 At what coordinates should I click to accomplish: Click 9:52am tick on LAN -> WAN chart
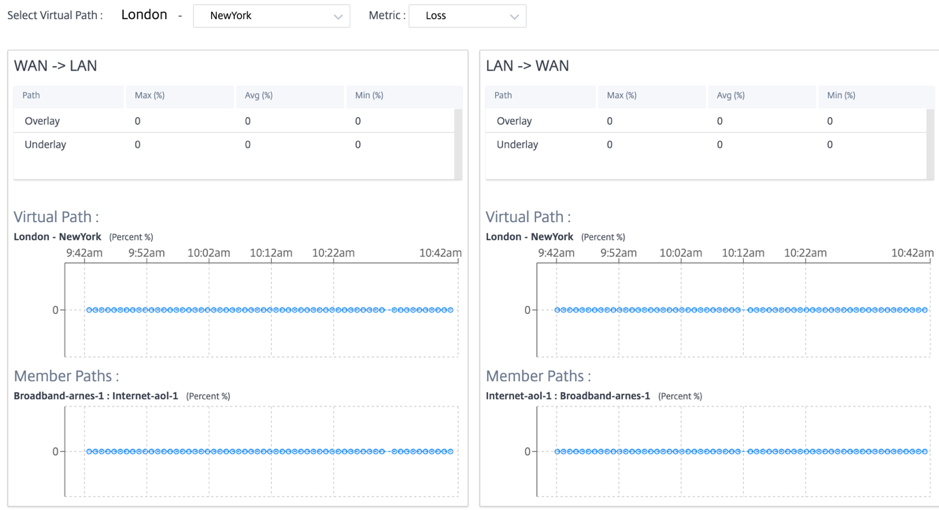point(619,253)
